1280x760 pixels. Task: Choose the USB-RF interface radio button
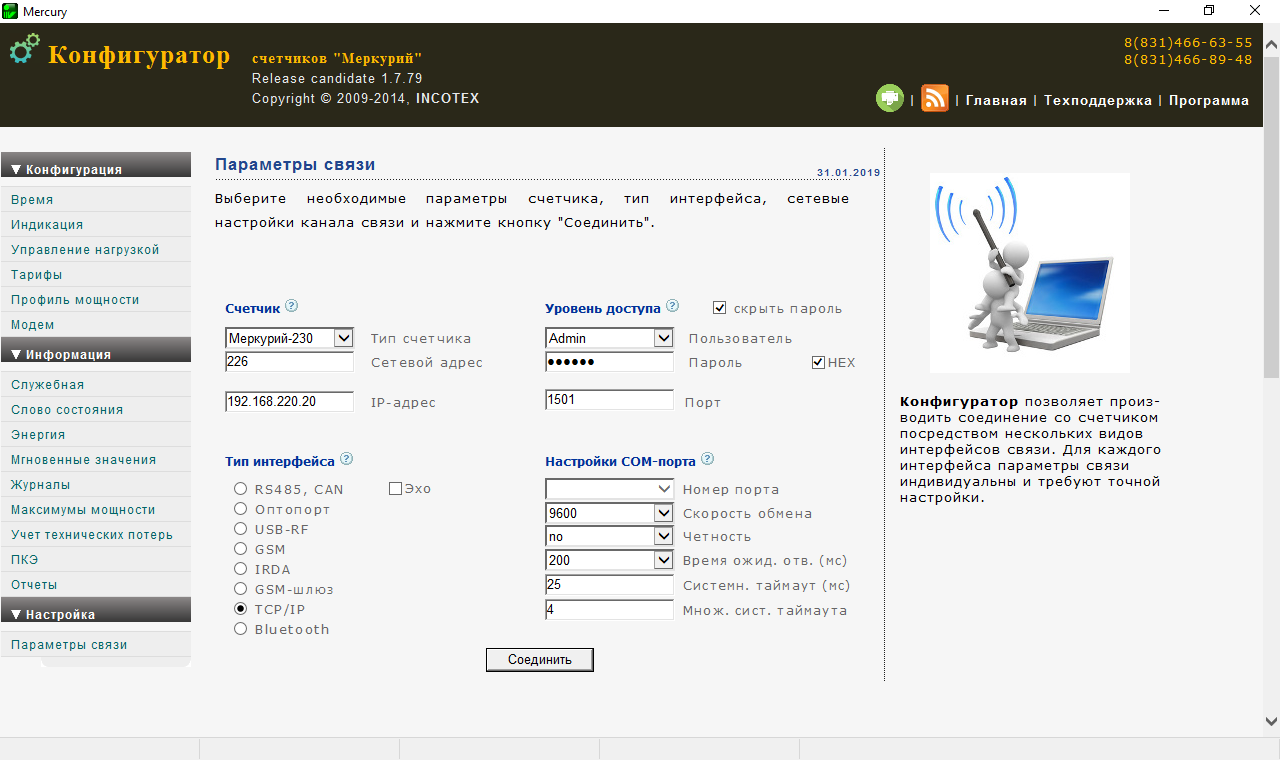click(x=240, y=529)
